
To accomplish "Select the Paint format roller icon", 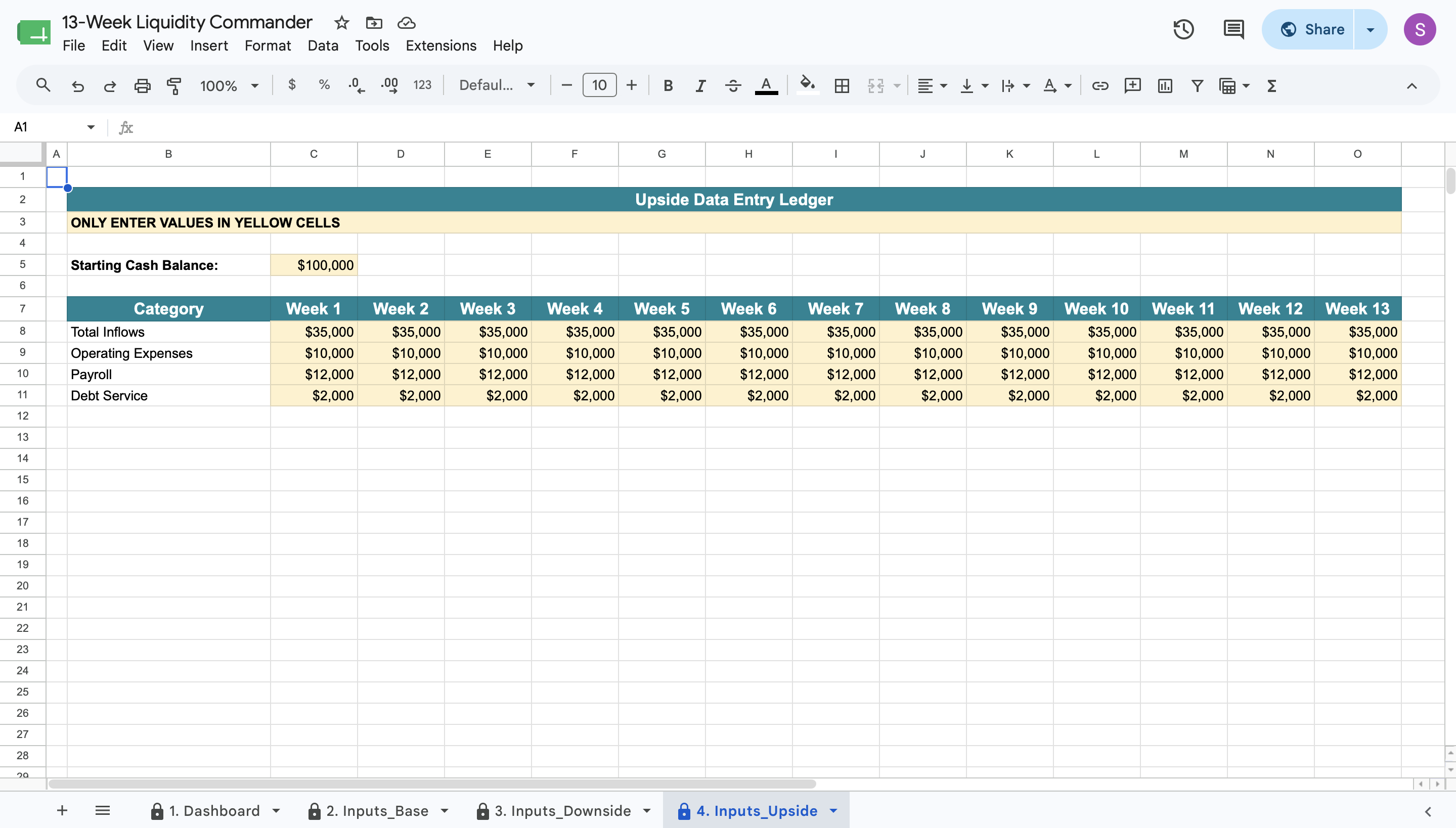I will pos(174,85).
